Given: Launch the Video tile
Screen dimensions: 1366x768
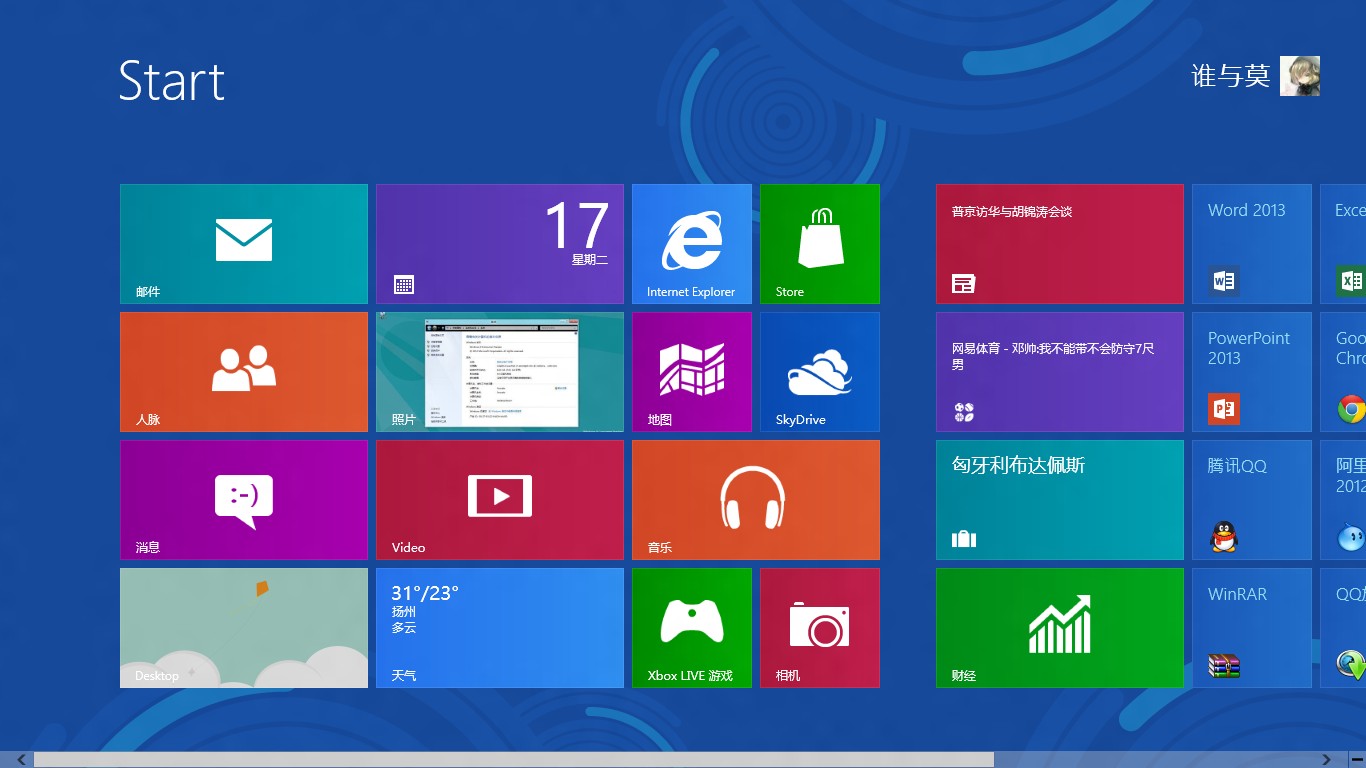Looking at the screenshot, I should (500, 500).
